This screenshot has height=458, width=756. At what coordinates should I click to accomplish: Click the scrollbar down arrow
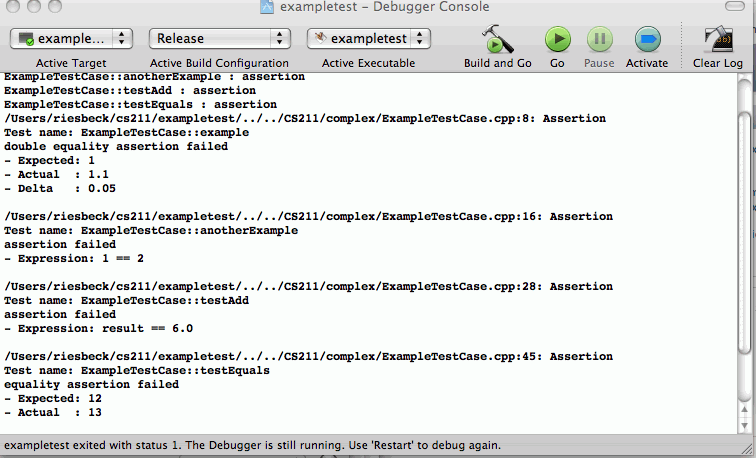745,426
